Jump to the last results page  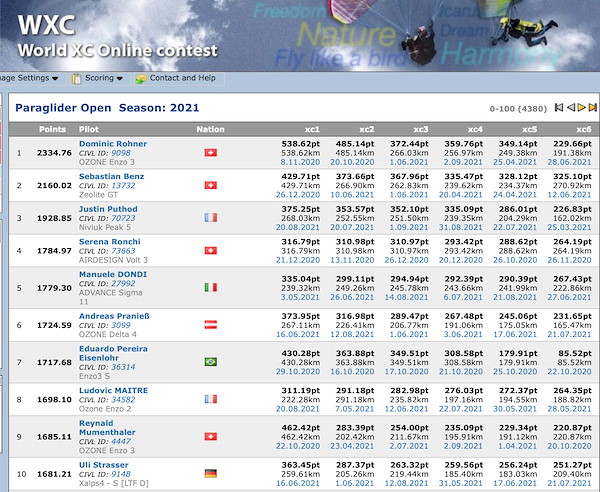[593, 107]
